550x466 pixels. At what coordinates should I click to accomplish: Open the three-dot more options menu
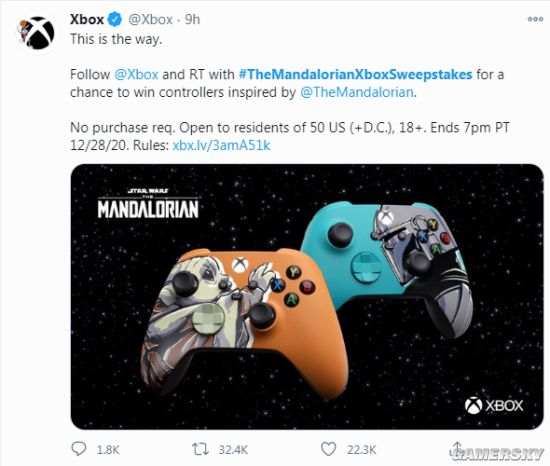pyautogui.click(x=535, y=19)
